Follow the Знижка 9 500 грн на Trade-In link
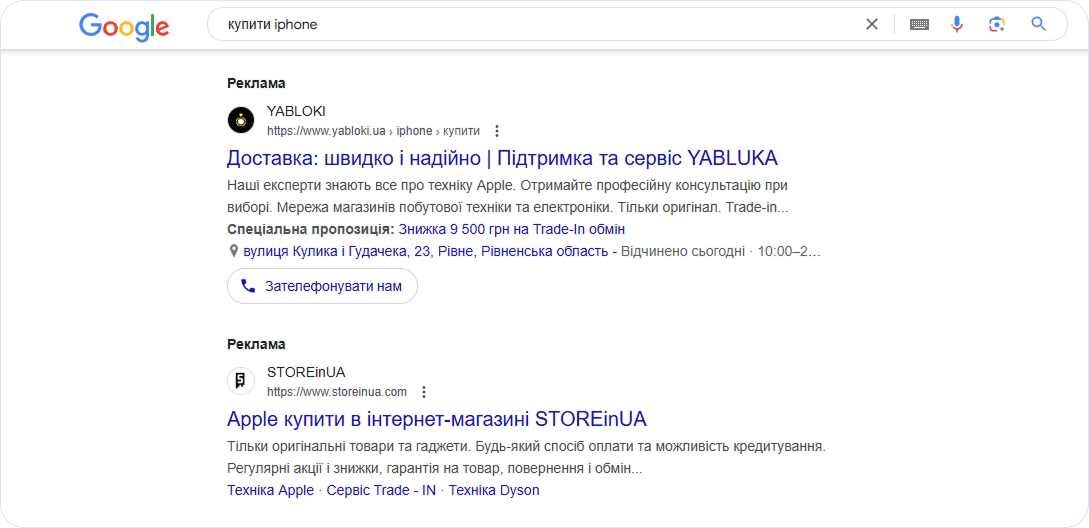Image resolution: width=1089 pixels, height=528 pixels. (512, 229)
